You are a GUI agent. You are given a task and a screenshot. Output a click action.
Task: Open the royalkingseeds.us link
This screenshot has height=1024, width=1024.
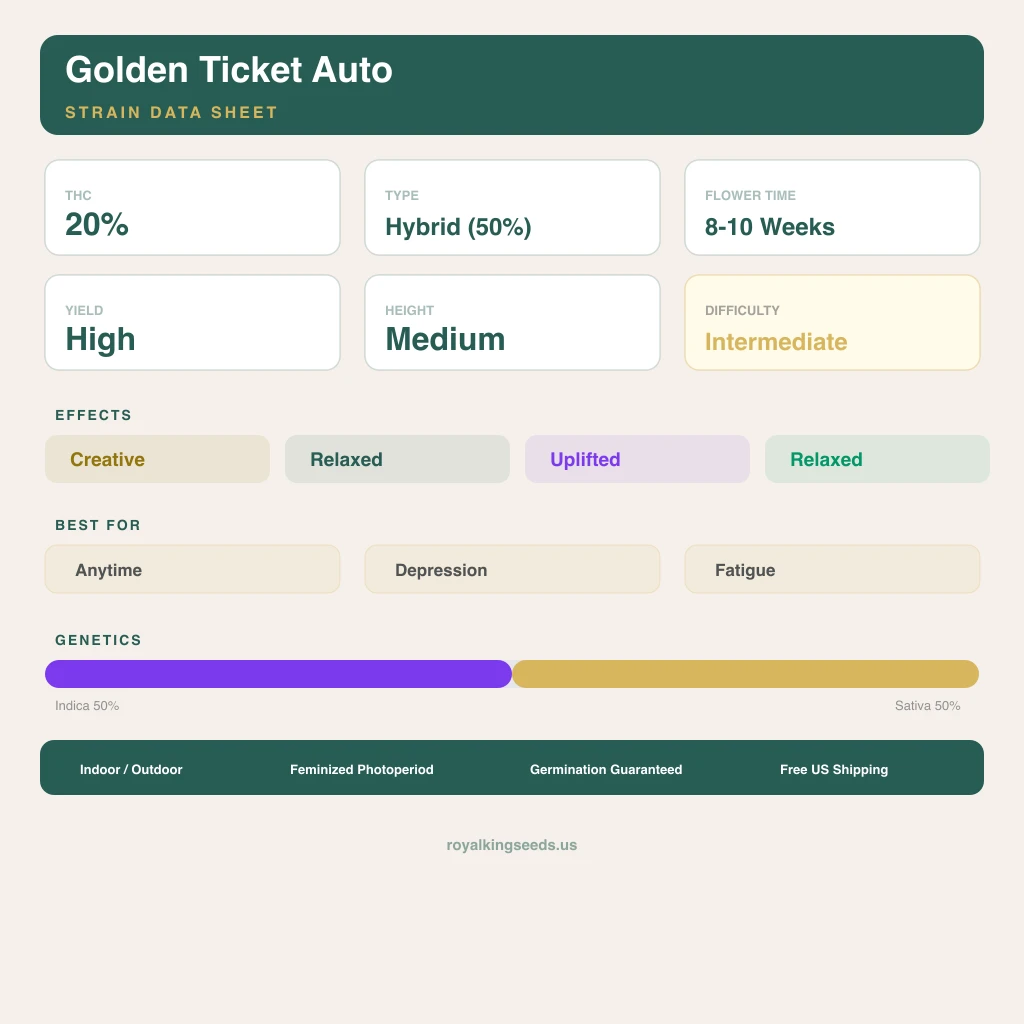[x=512, y=845]
